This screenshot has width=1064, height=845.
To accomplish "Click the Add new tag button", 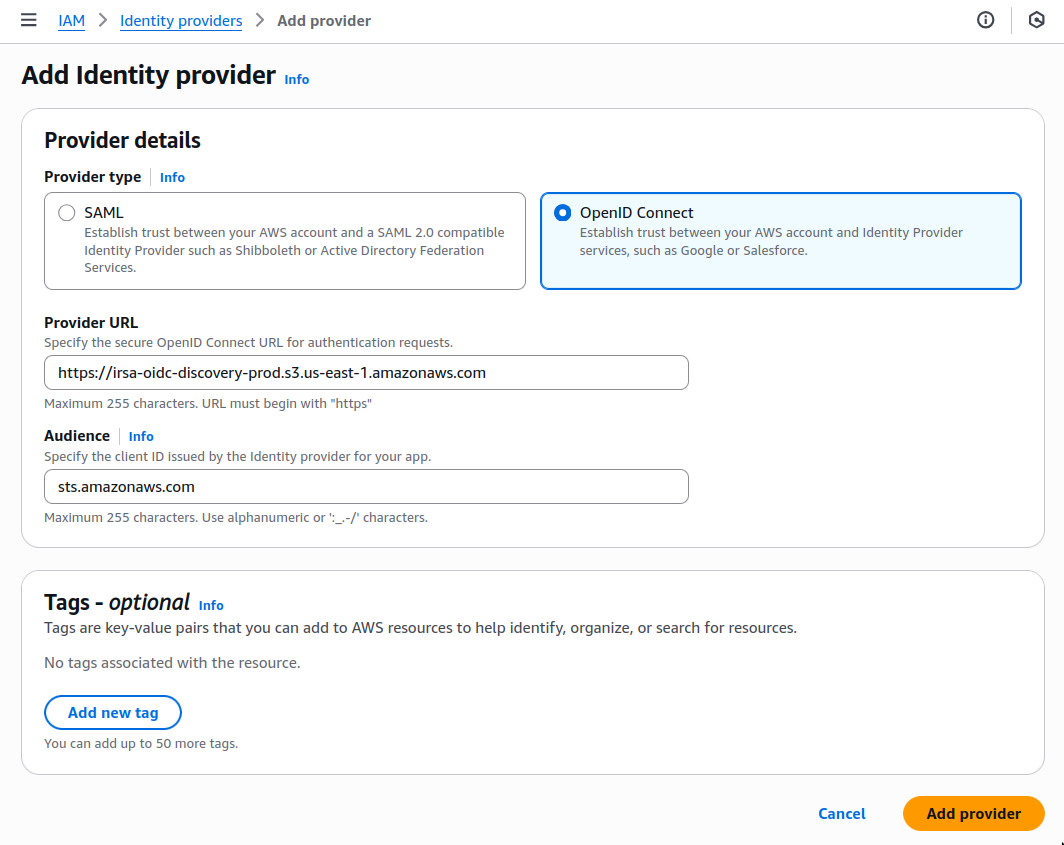I will tap(113, 712).
